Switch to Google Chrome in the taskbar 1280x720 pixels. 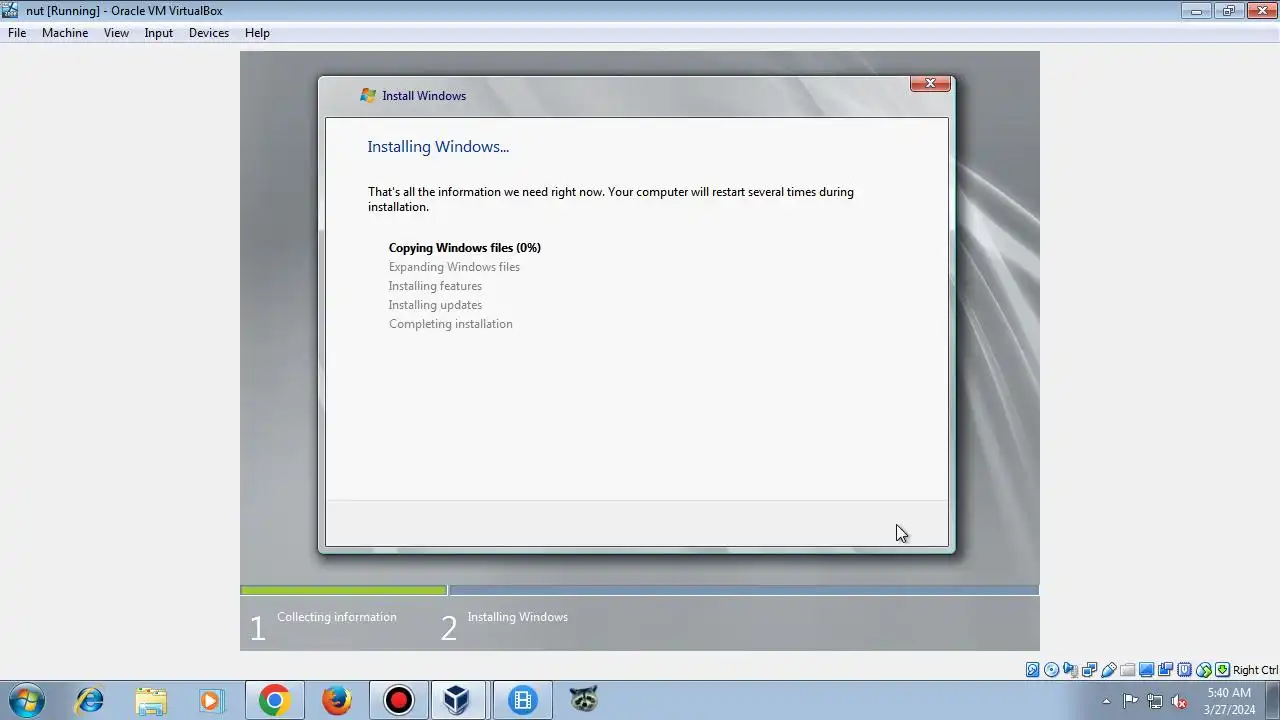(274, 700)
